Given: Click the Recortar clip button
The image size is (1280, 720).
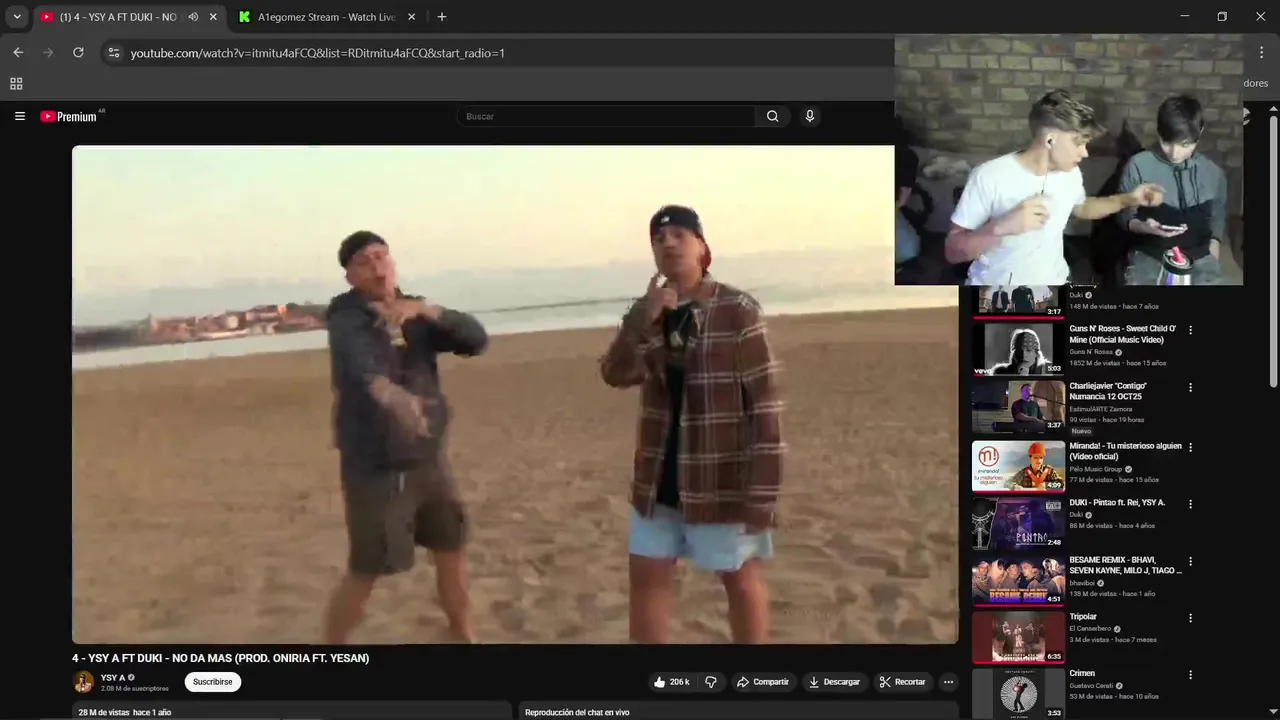Looking at the screenshot, I should click(x=902, y=682).
